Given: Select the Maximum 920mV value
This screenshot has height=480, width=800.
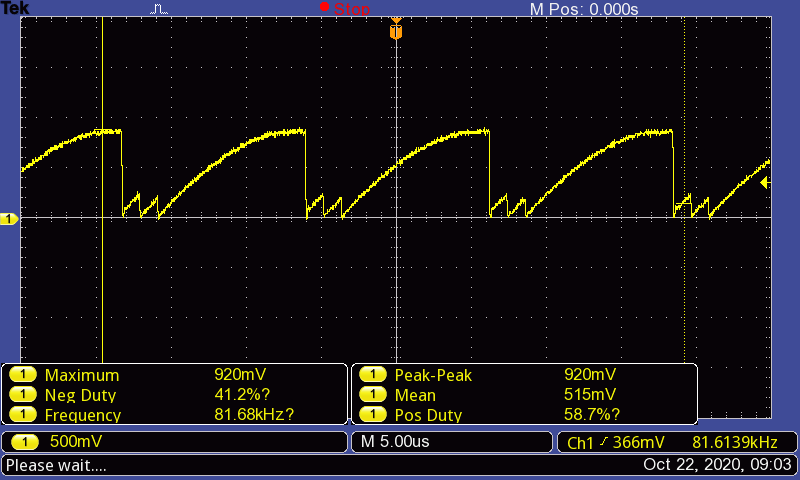Looking at the screenshot, I should point(240,374).
